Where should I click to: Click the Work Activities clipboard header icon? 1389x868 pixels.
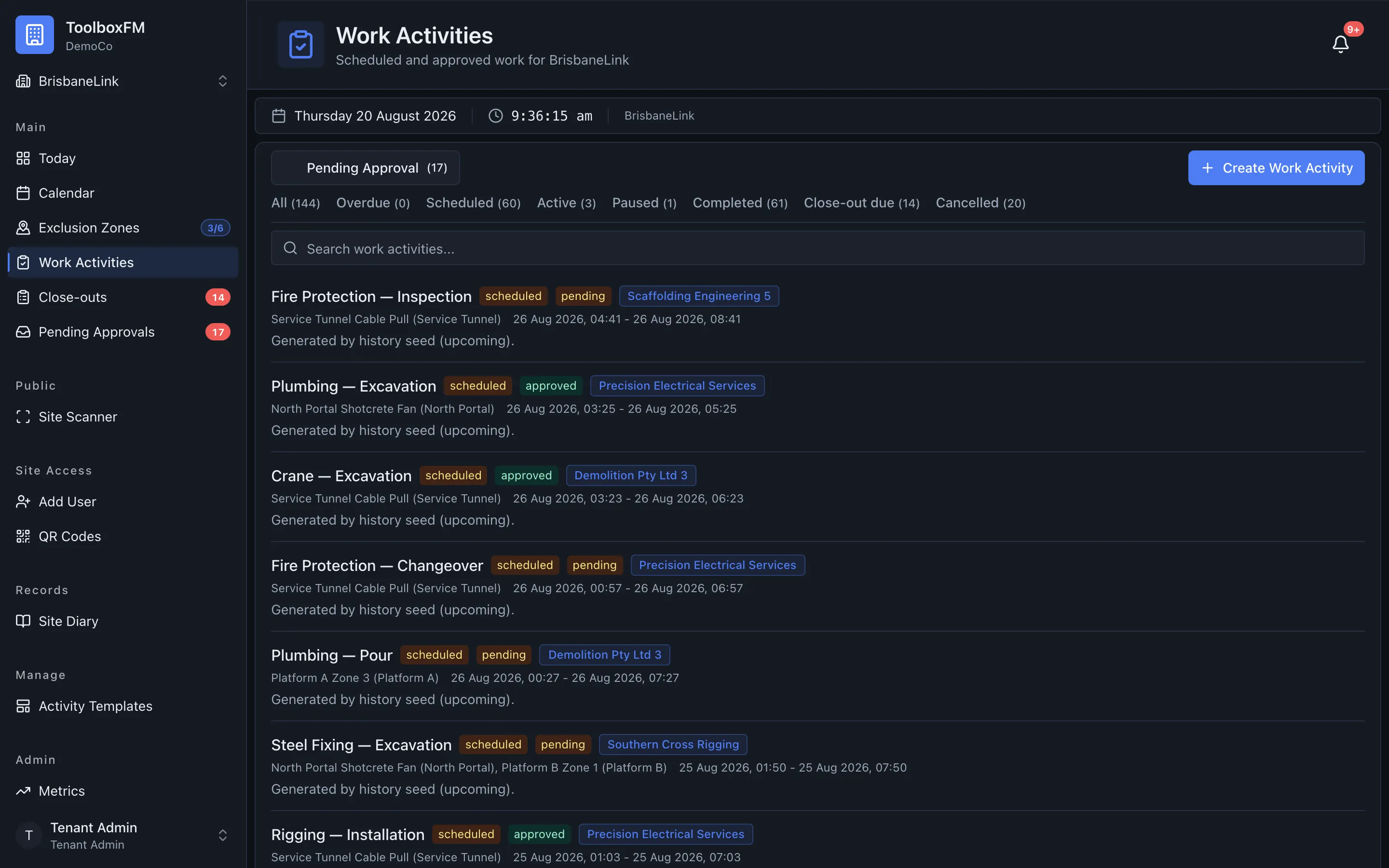pos(301,45)
